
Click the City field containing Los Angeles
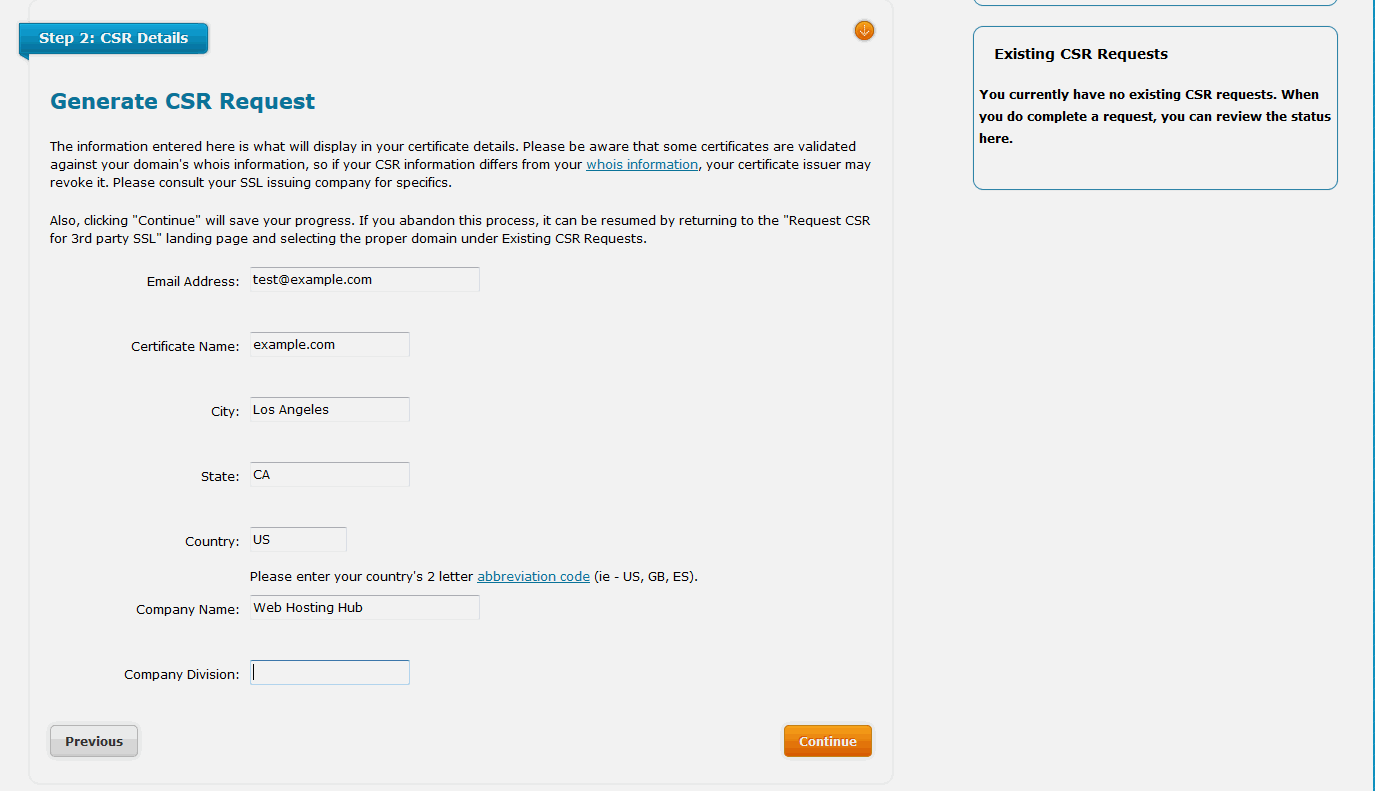[x=329, y=410]
